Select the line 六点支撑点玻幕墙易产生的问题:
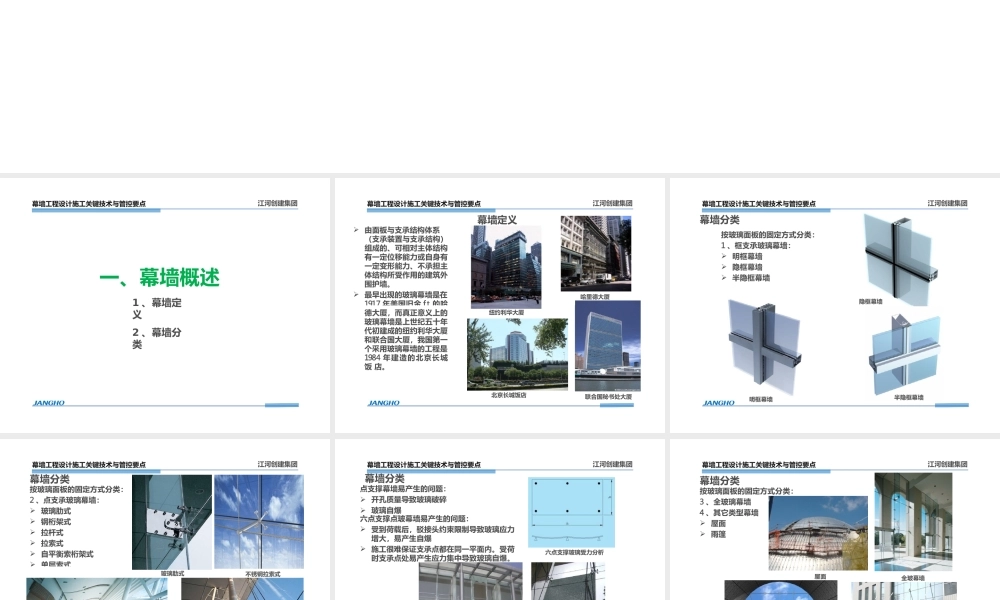Screen dimensions: 1000x600 (x=415, y=518)
